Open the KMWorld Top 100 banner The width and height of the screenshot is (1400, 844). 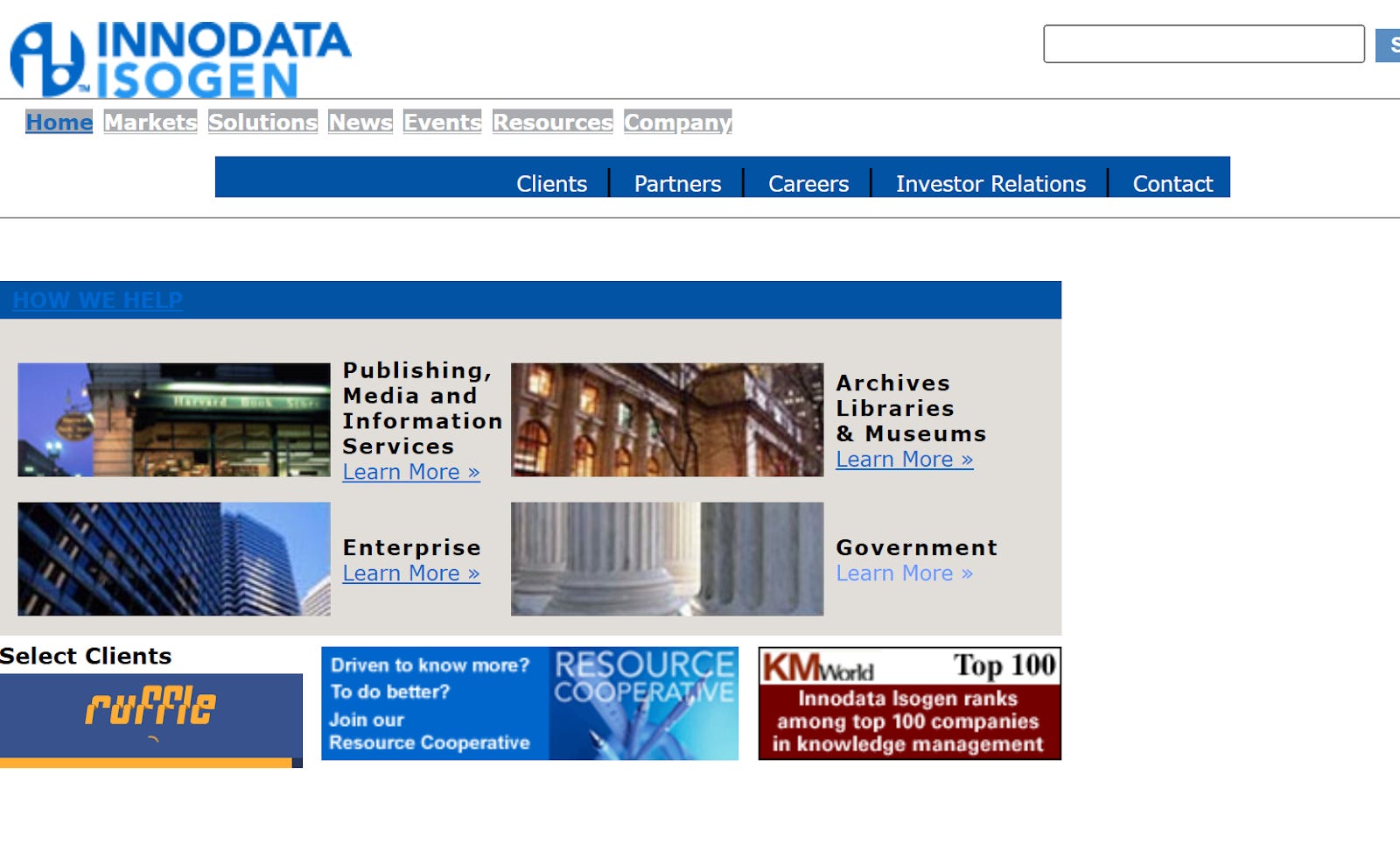[x=910, y=703]
